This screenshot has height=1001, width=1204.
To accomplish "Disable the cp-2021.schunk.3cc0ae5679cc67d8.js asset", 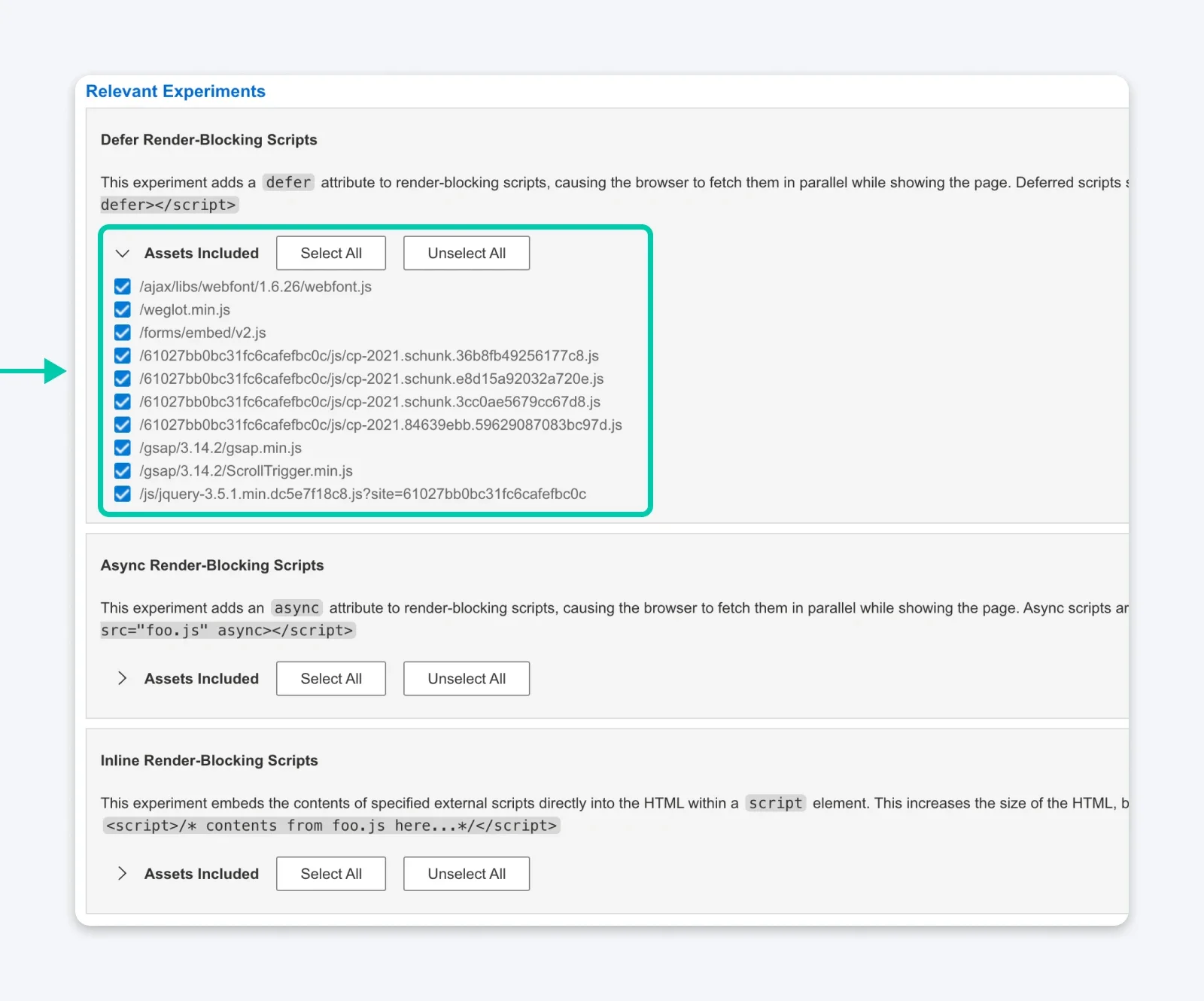I will click(122, 402).
